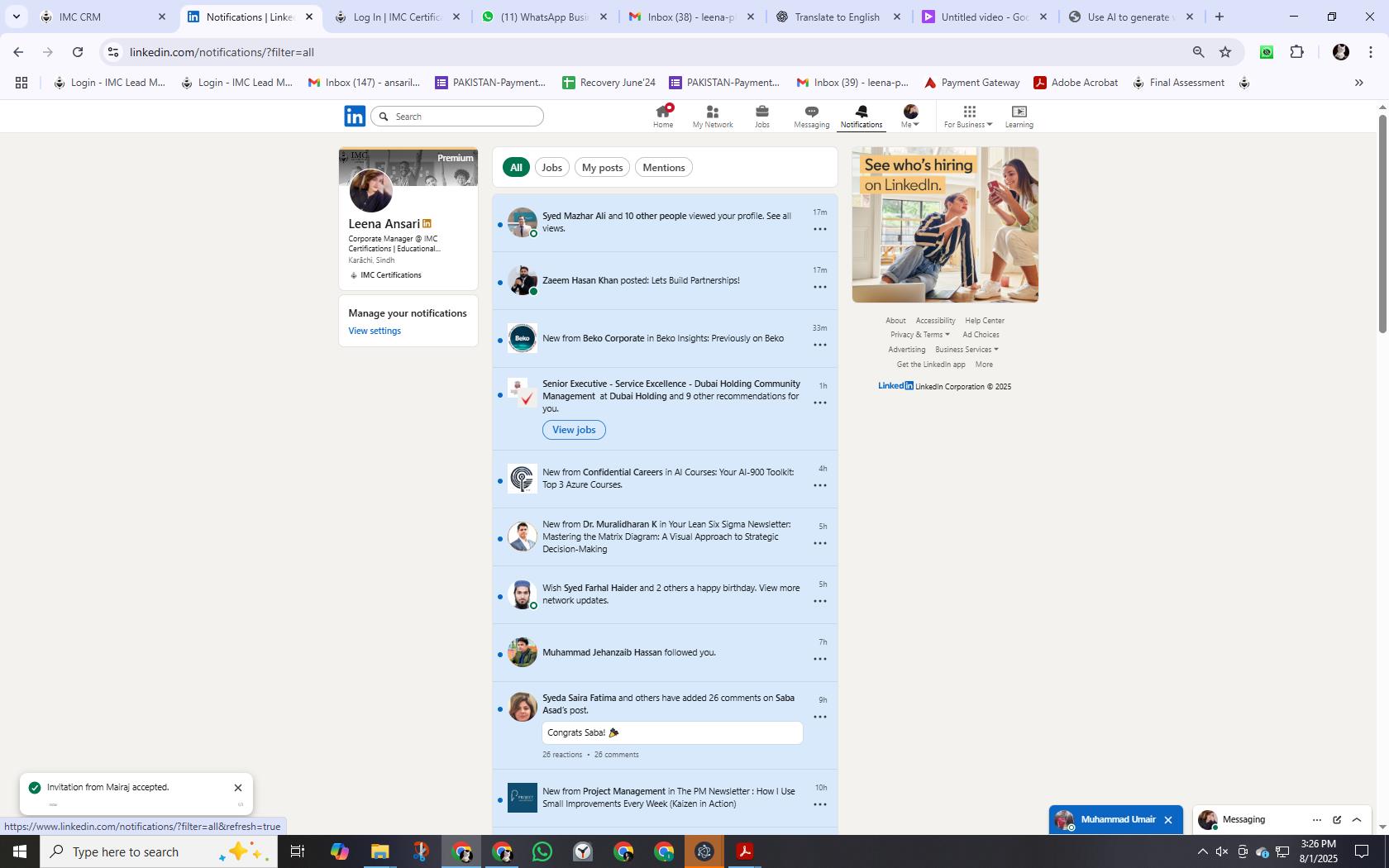This screenshot has height=868, width=1389.
Task: Open Jobs briefcase icon in navbar
Action: [x=761, y=116]
